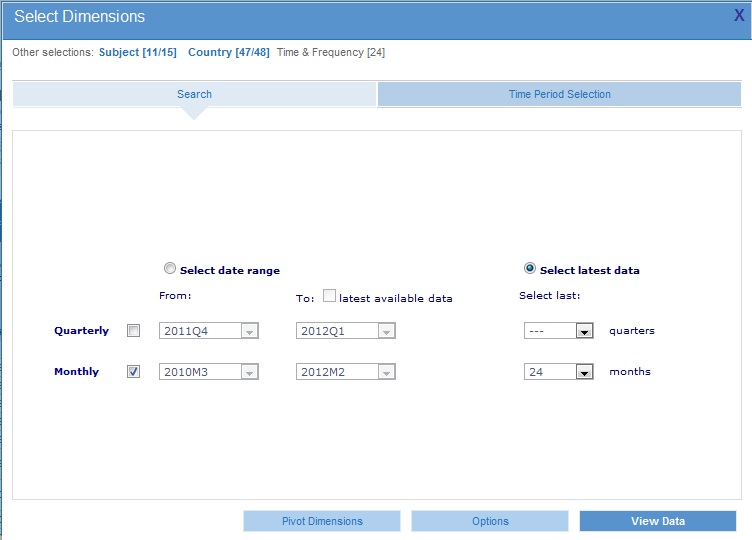Switch to the Time Period Selection tab
The height and width of the screenshot is (540, 752).
click(x=559, y=94)
